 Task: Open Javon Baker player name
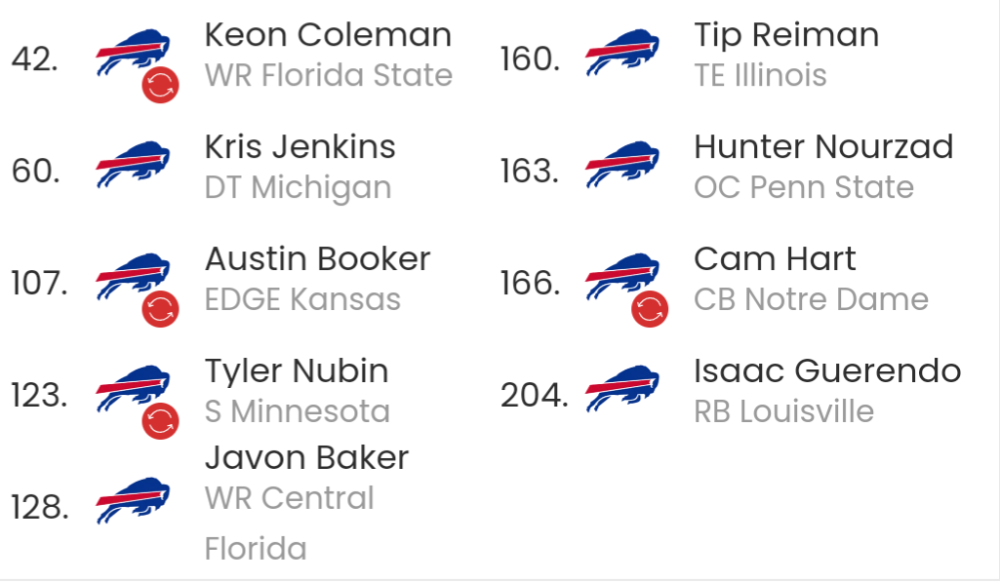[x=307, y=458]
